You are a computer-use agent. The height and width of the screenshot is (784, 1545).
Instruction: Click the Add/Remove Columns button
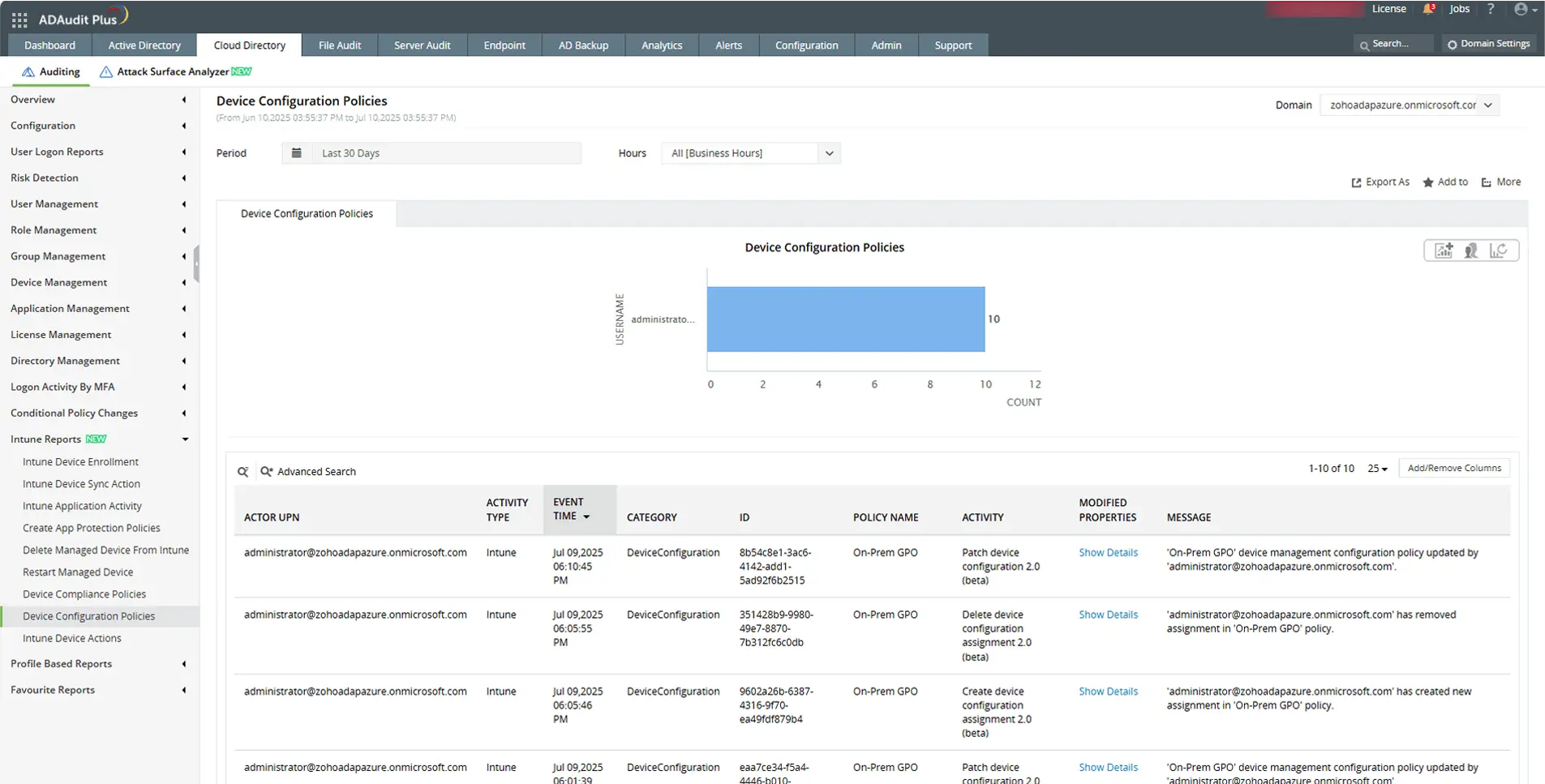click(x=1453, y=468)
